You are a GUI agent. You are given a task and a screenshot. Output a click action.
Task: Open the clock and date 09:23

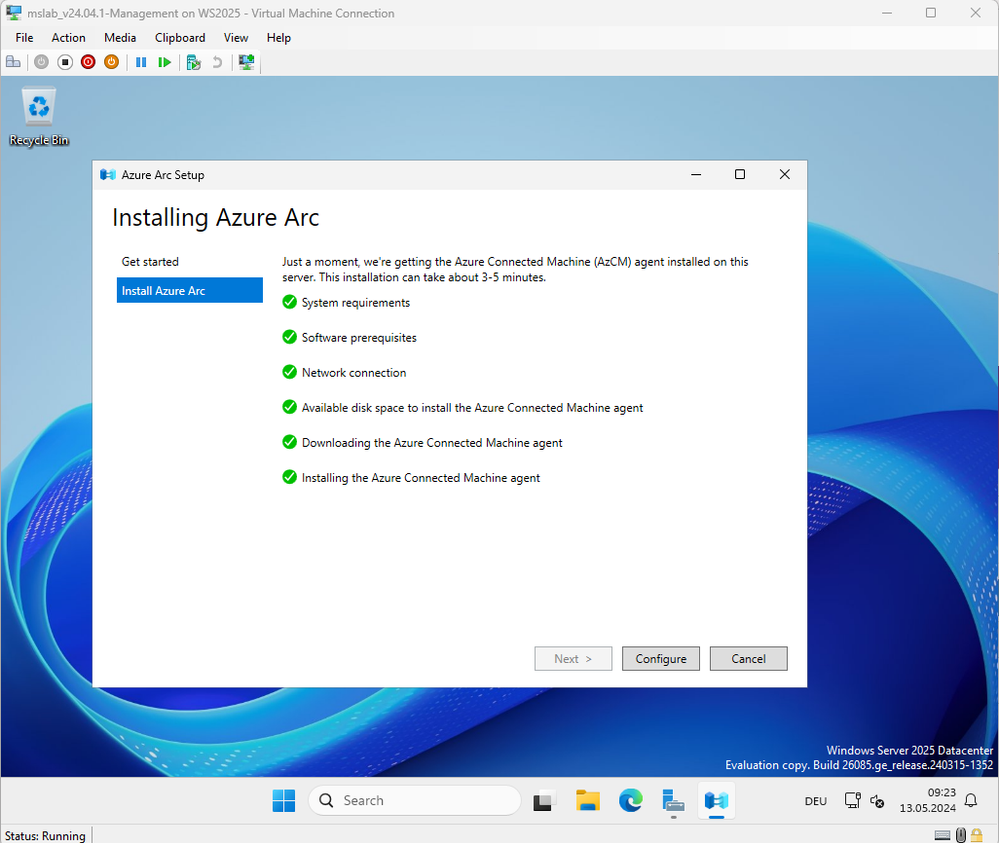[x=927, y=800]
